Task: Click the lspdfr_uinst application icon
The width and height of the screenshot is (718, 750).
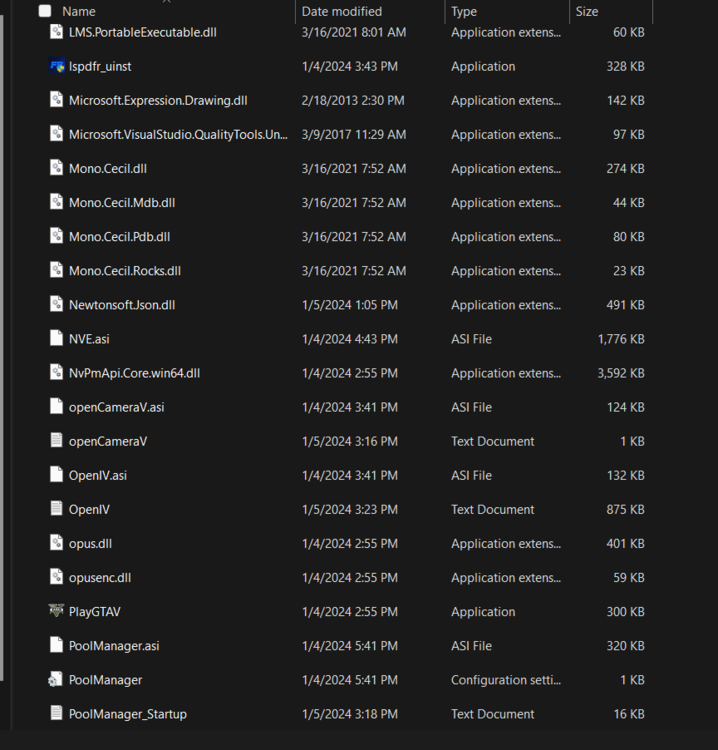Action: [x=56, y=66]
